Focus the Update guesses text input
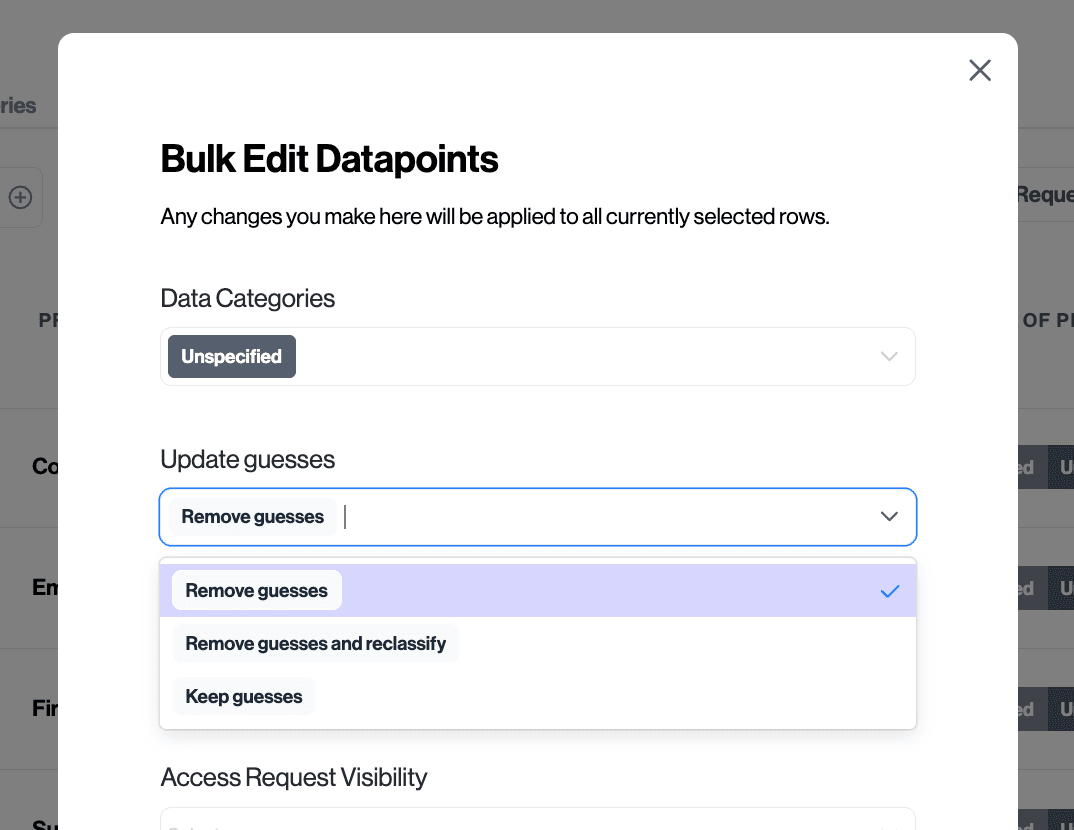1074x830 pixels. (600, 517)
